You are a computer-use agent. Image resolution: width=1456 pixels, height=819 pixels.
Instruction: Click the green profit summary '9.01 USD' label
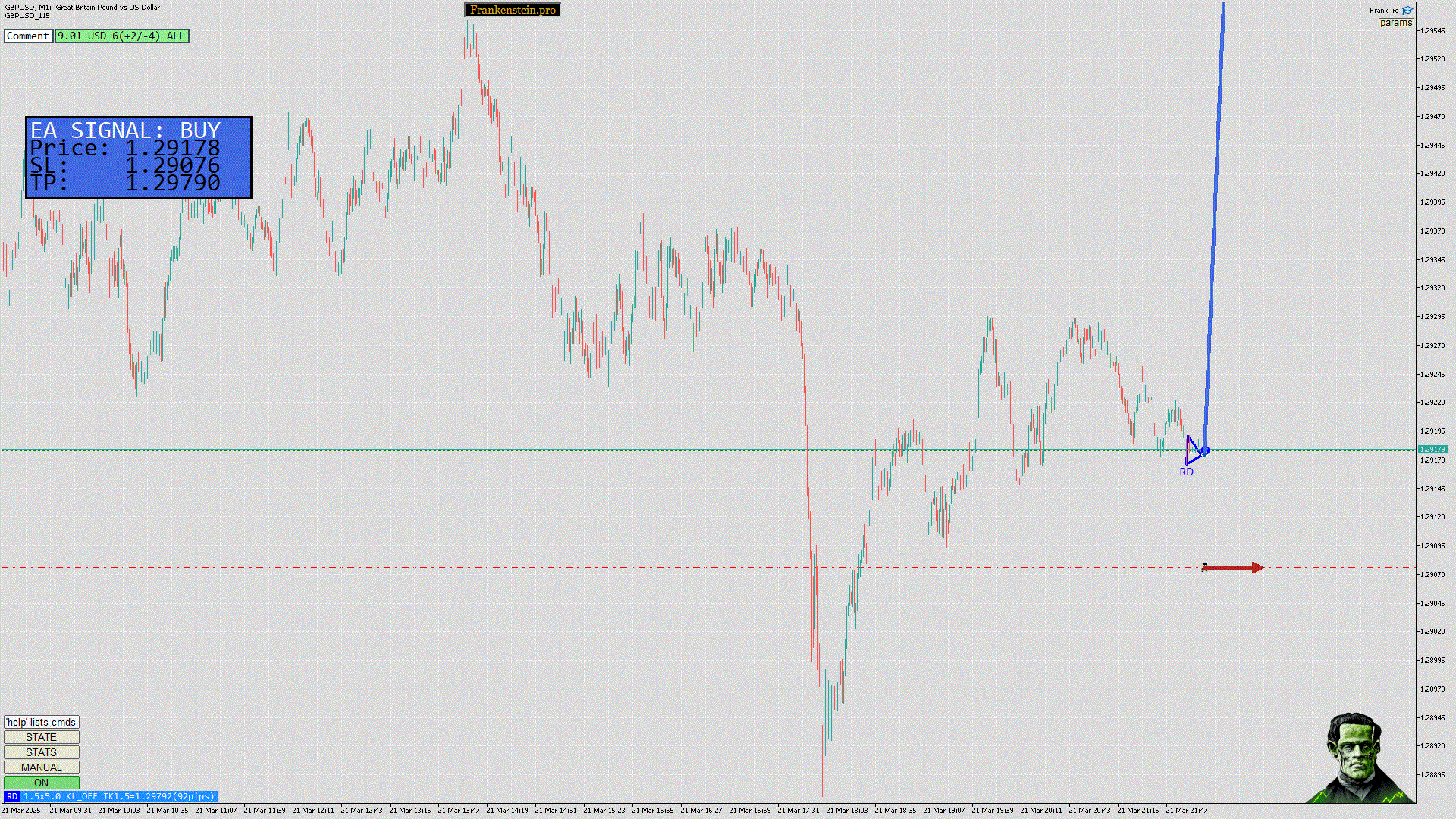pyautogui.click(x=121, y=36)
